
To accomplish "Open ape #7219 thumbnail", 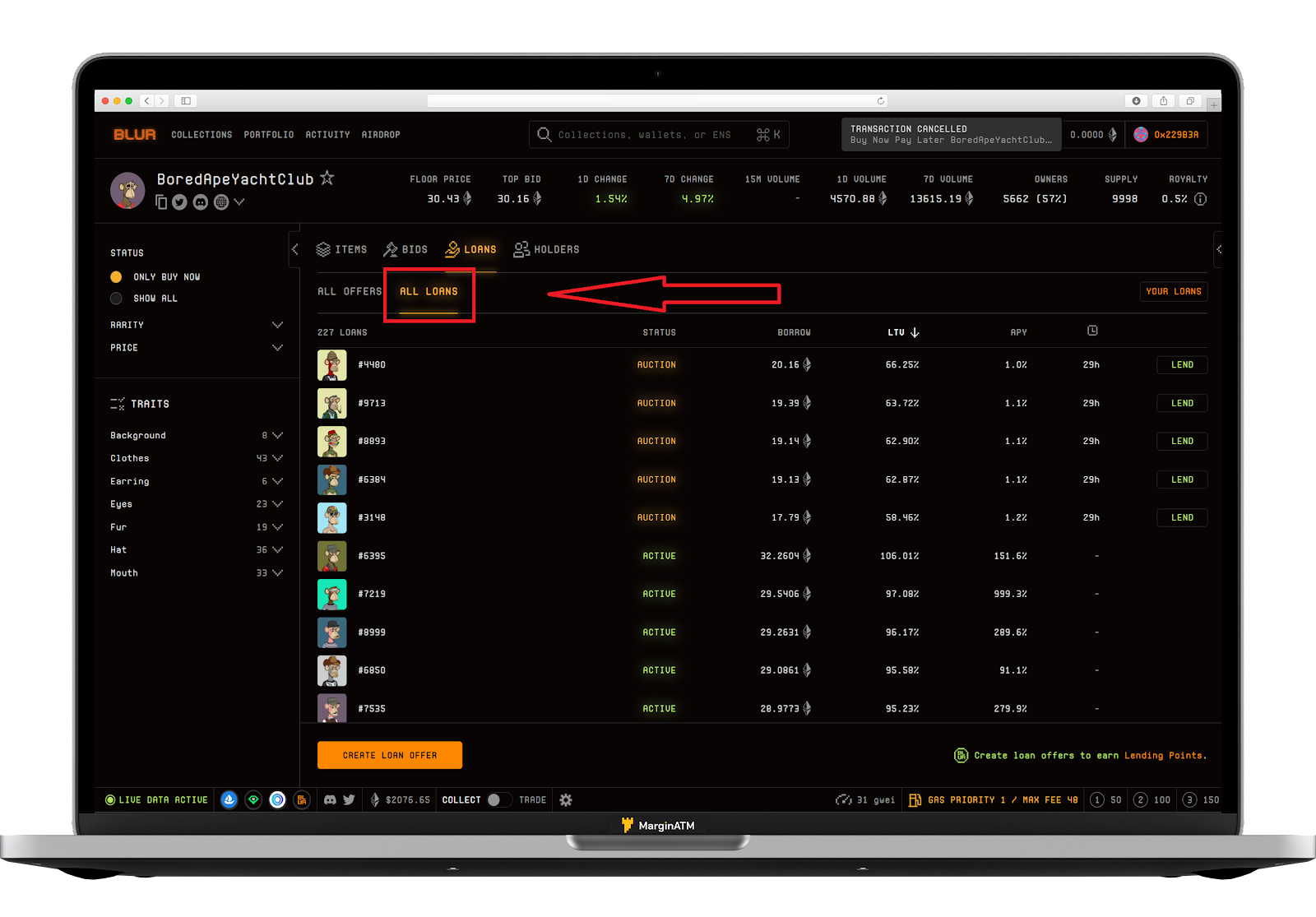I will tap(332, 594).
